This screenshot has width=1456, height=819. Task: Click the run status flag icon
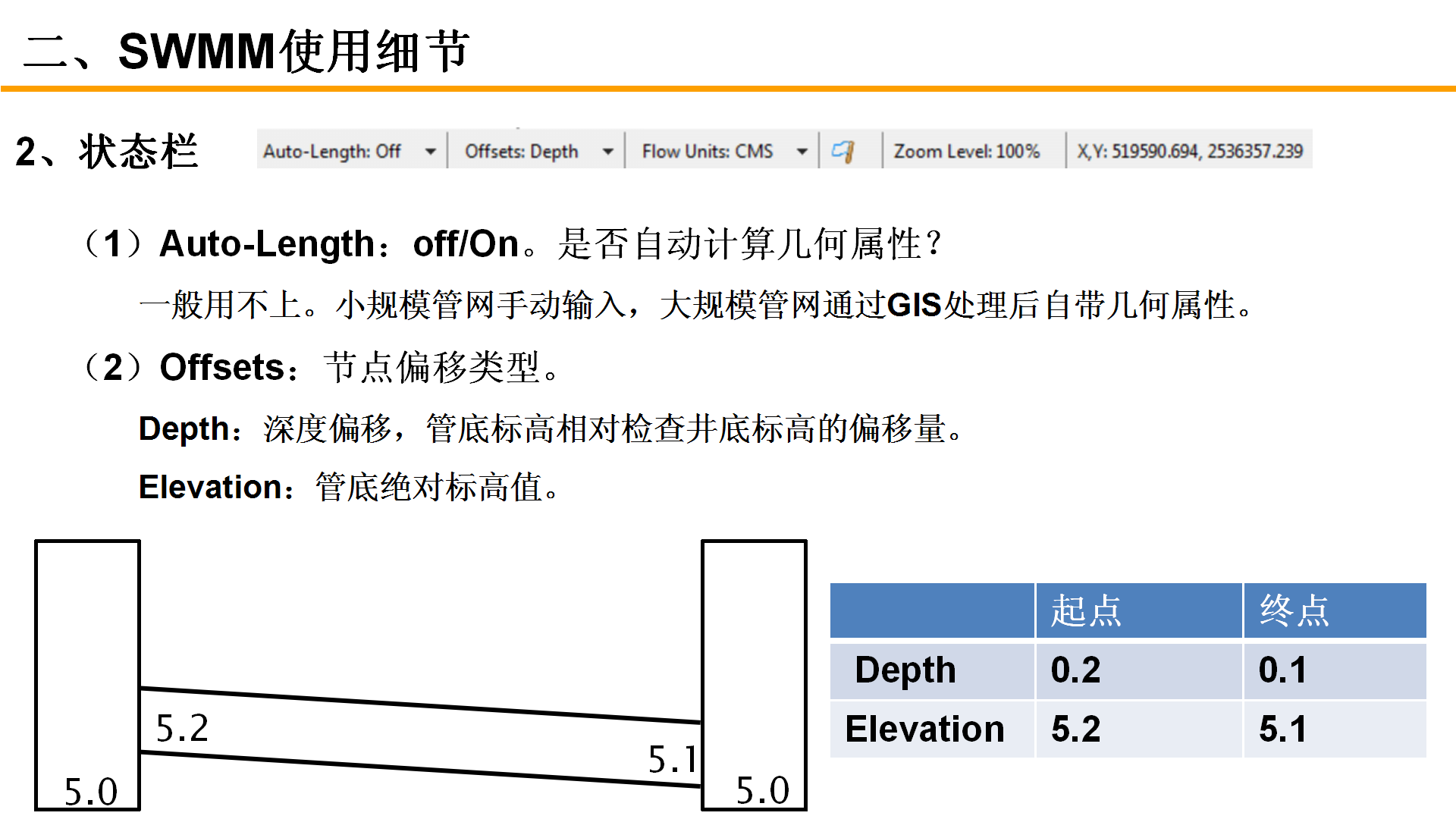pyautogui.click(x=843, y=151)
